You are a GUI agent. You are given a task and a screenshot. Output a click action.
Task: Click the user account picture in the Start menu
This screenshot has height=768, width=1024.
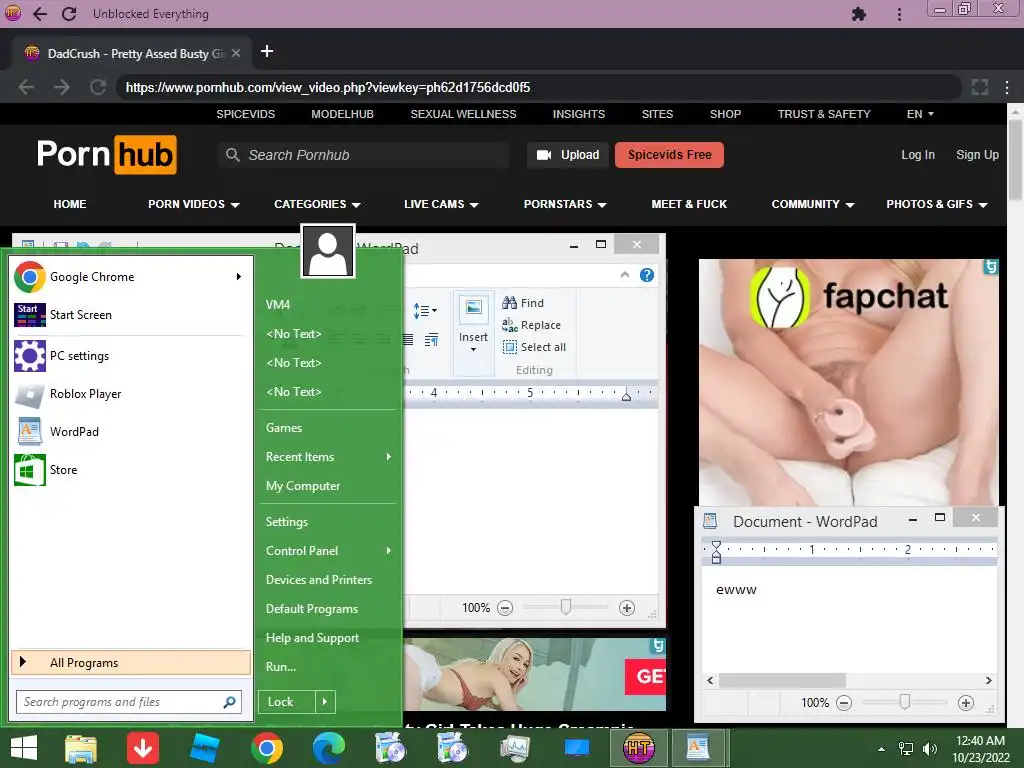click(328, 251)
